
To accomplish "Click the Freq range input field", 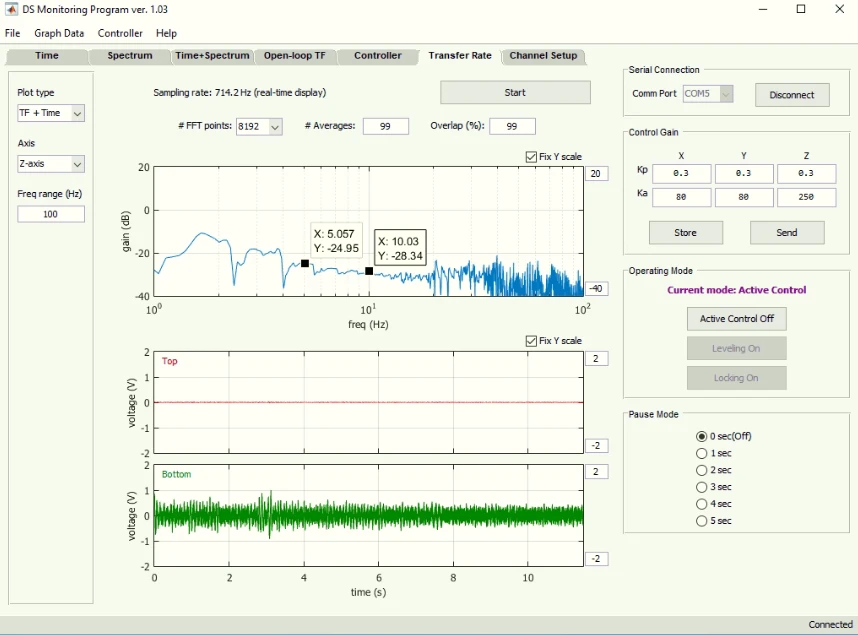I will click(x=51, y=214).
